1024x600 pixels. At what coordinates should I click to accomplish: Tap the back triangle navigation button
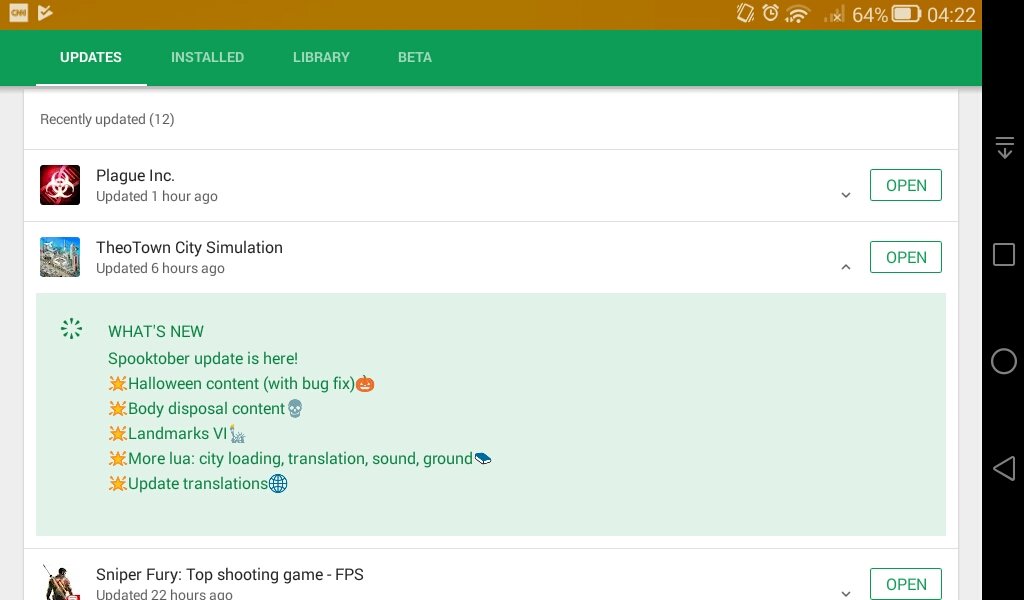coord(1004,468)
